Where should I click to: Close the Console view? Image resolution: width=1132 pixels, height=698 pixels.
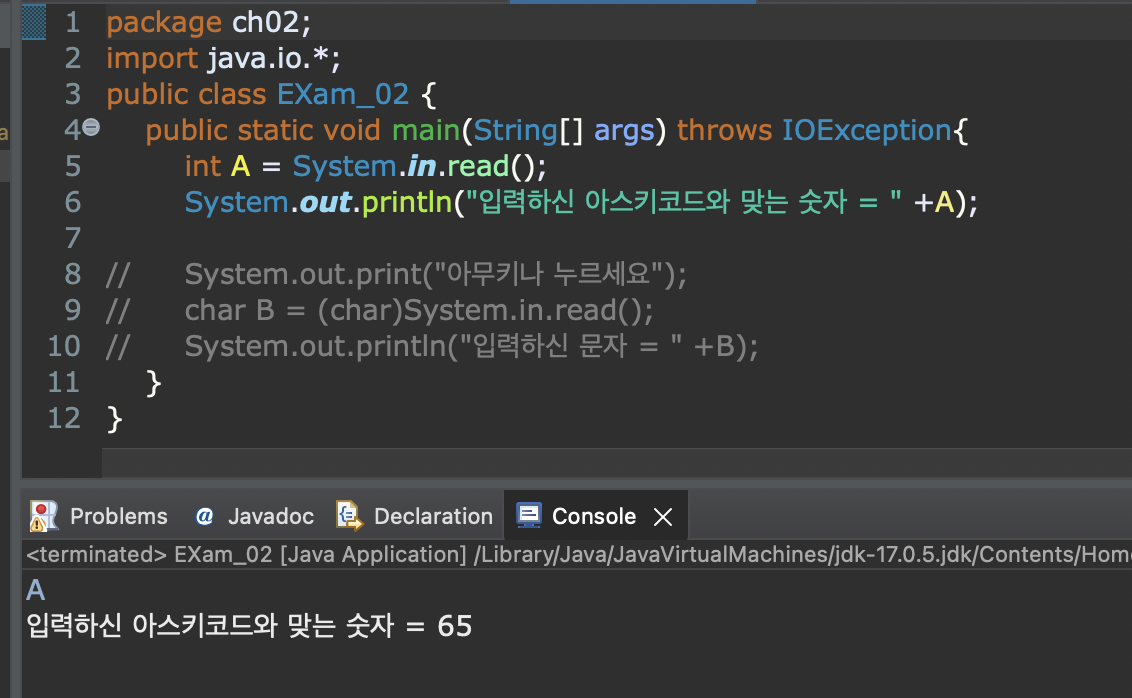663,517
